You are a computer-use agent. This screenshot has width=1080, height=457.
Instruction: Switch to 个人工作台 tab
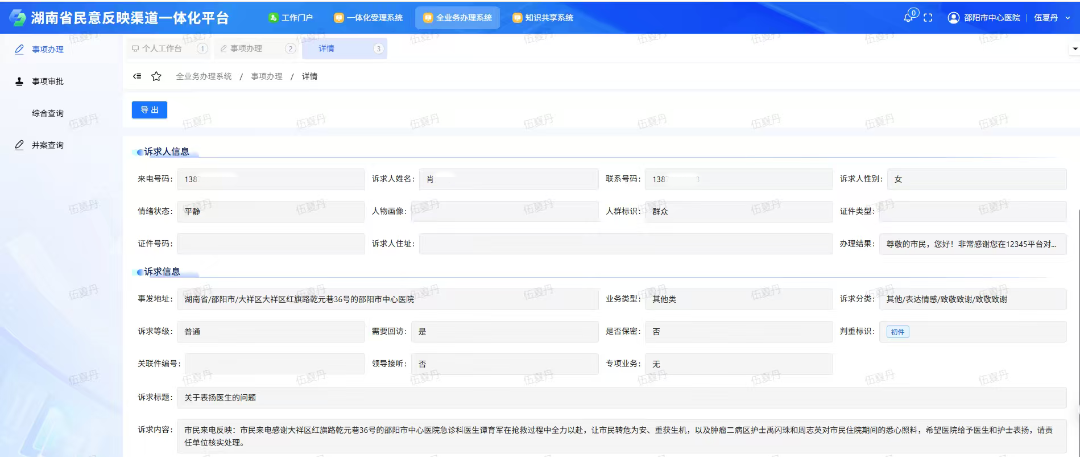162,48
